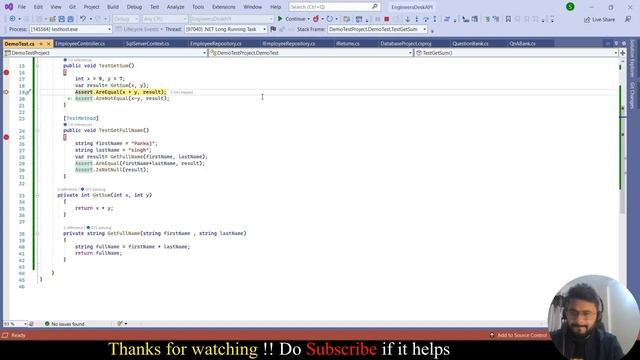Open the Tools menu

[x=198, y=7]
